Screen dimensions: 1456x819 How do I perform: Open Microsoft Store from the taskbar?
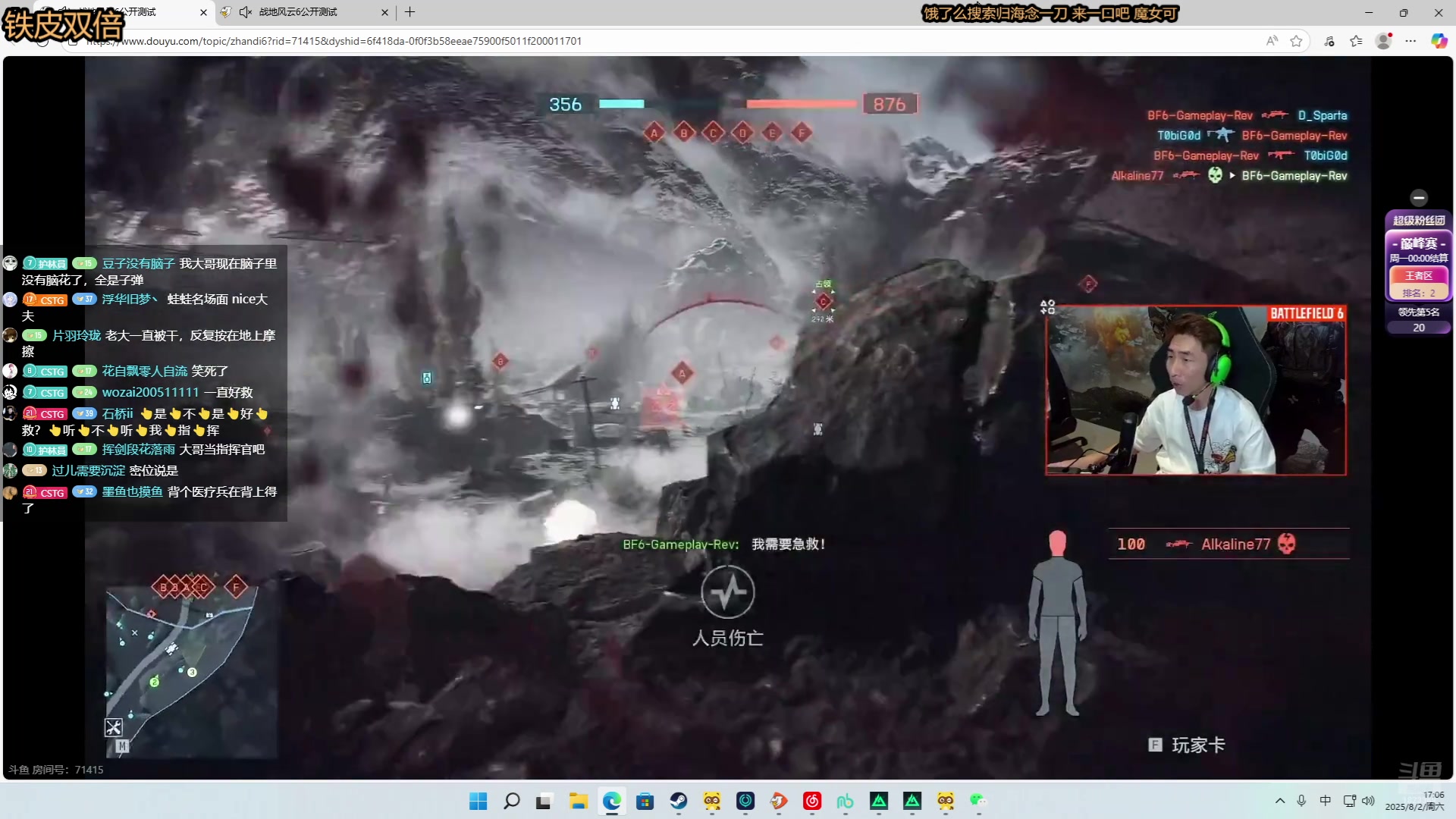[645, 801]
